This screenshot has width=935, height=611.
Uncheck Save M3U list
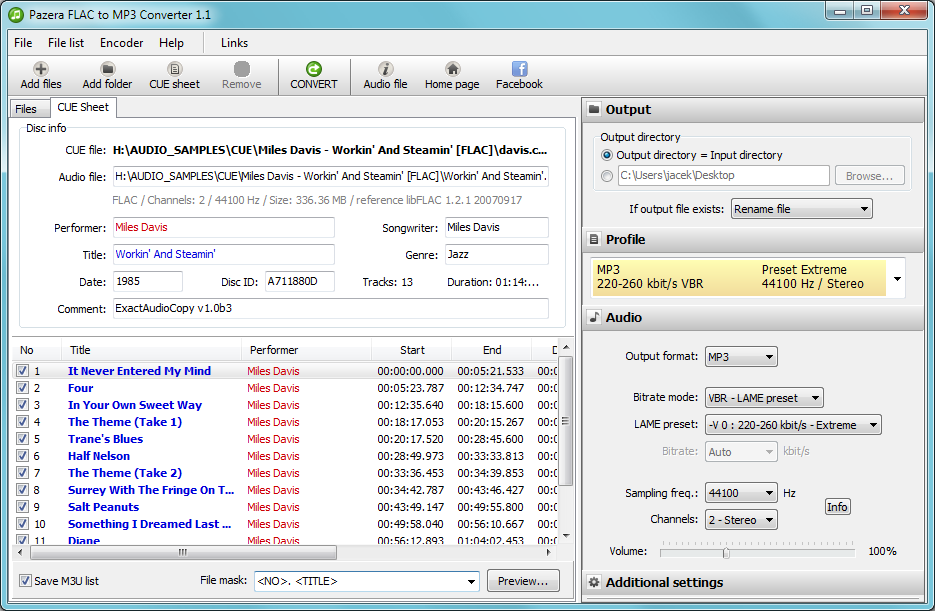tap(23, 580)
